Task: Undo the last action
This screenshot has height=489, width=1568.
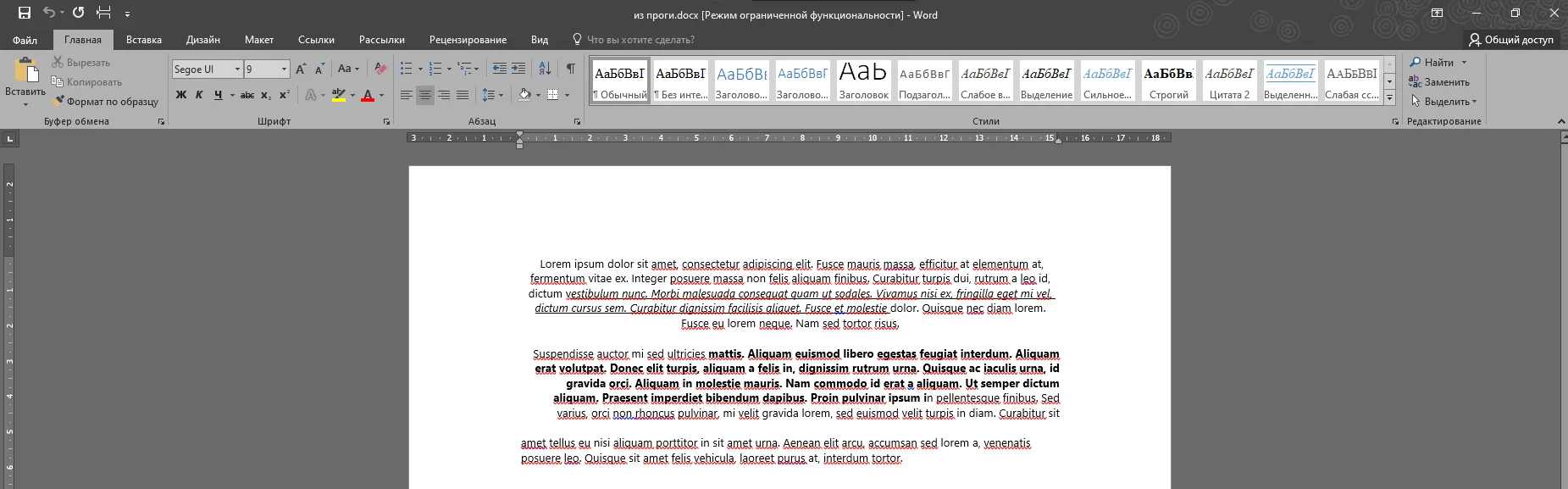Action: (49, 13)
